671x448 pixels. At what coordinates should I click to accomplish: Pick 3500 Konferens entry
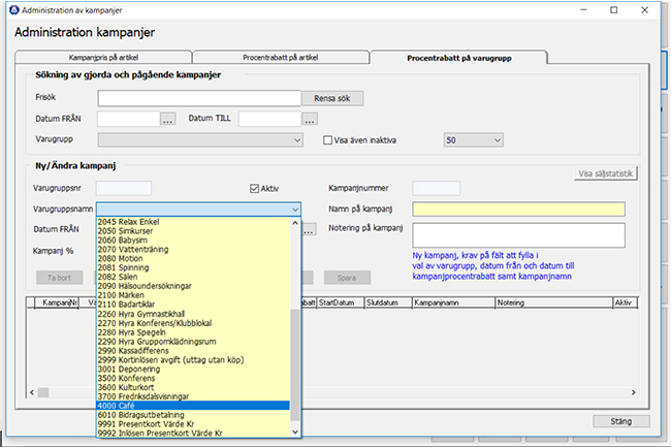click(x=193, y=378)
